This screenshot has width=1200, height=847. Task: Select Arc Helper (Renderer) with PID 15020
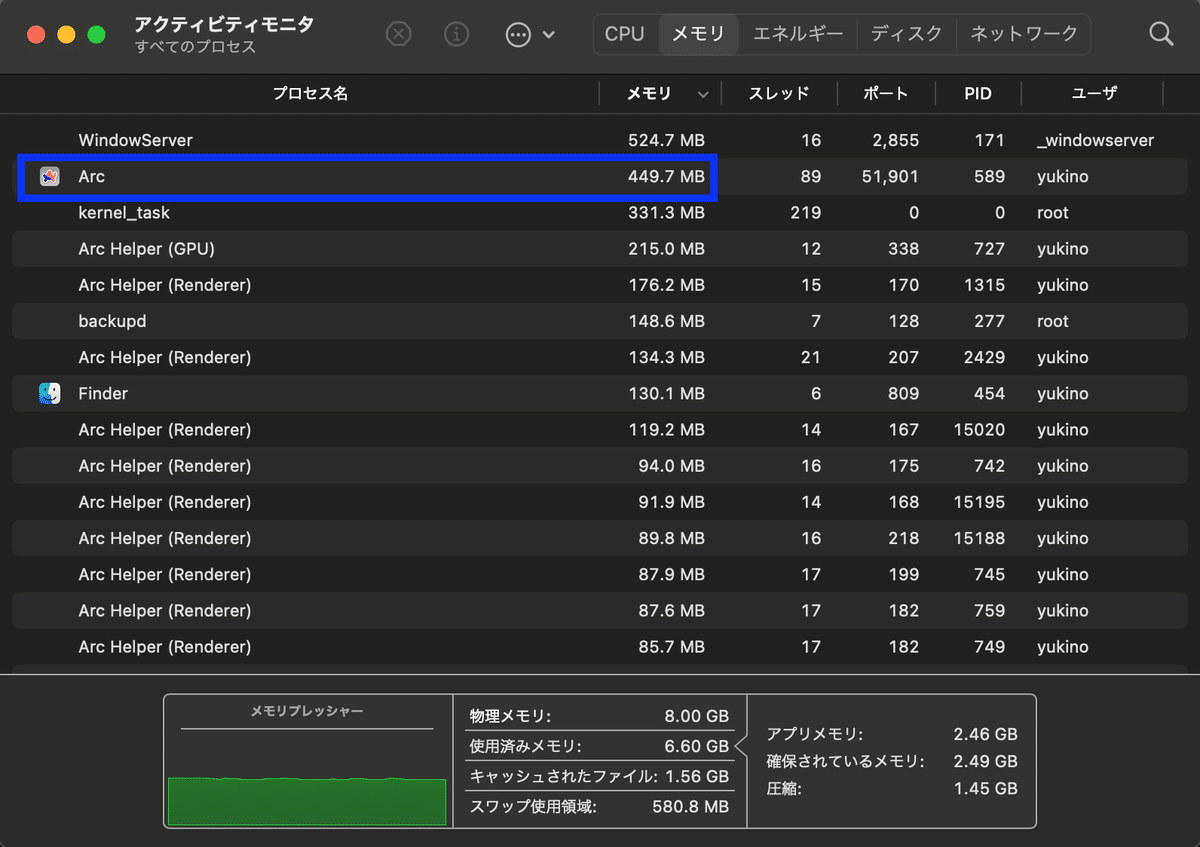(x=600, y=430)
